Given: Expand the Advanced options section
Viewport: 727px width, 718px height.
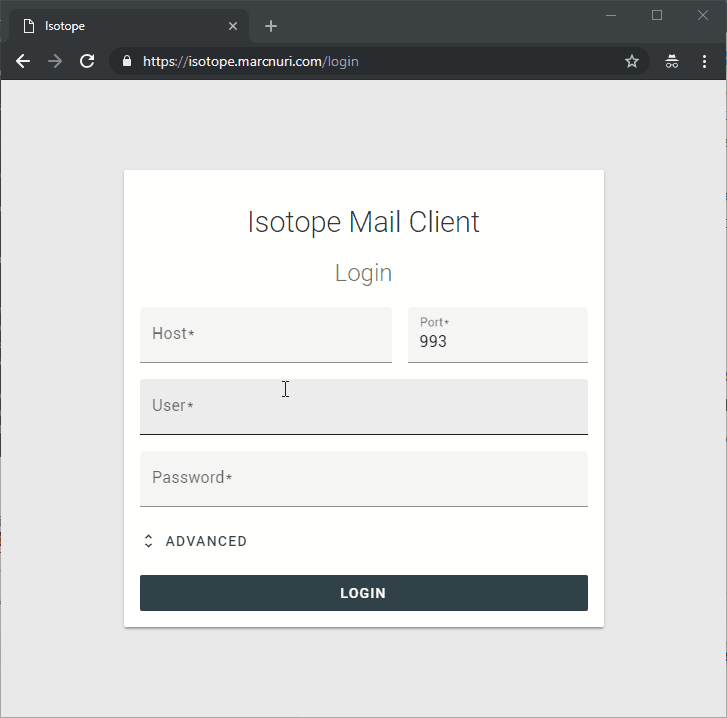Looking at the screenshot, I should point(195,541).
